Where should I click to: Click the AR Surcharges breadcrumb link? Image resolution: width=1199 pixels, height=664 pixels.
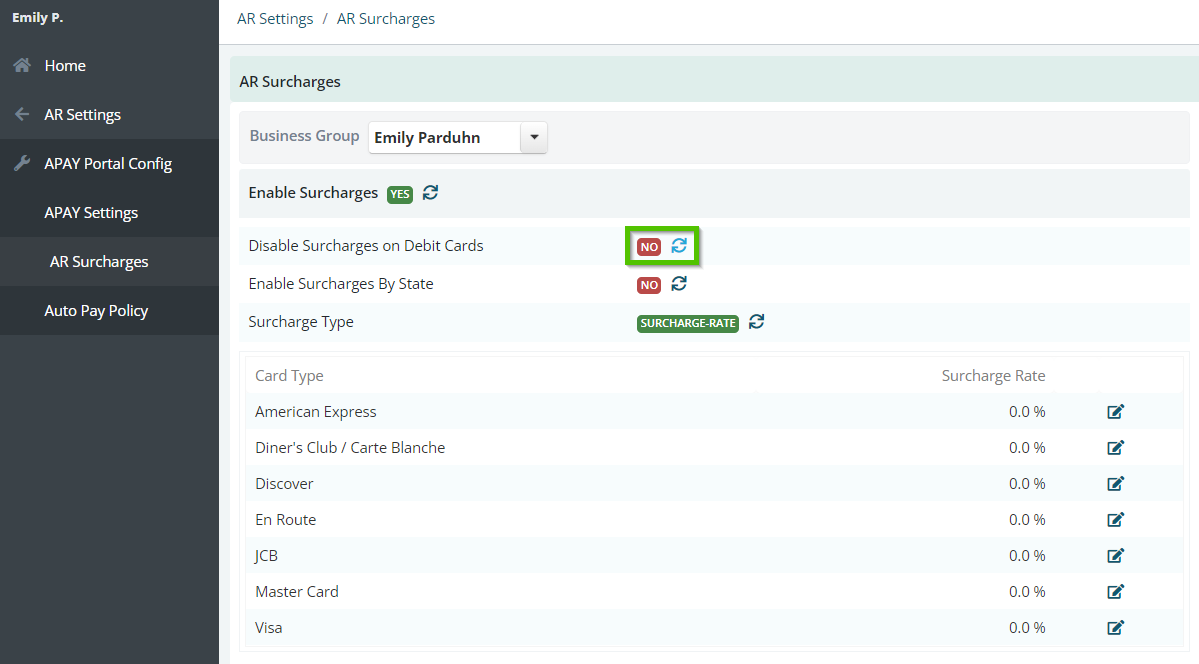(386, 19)
